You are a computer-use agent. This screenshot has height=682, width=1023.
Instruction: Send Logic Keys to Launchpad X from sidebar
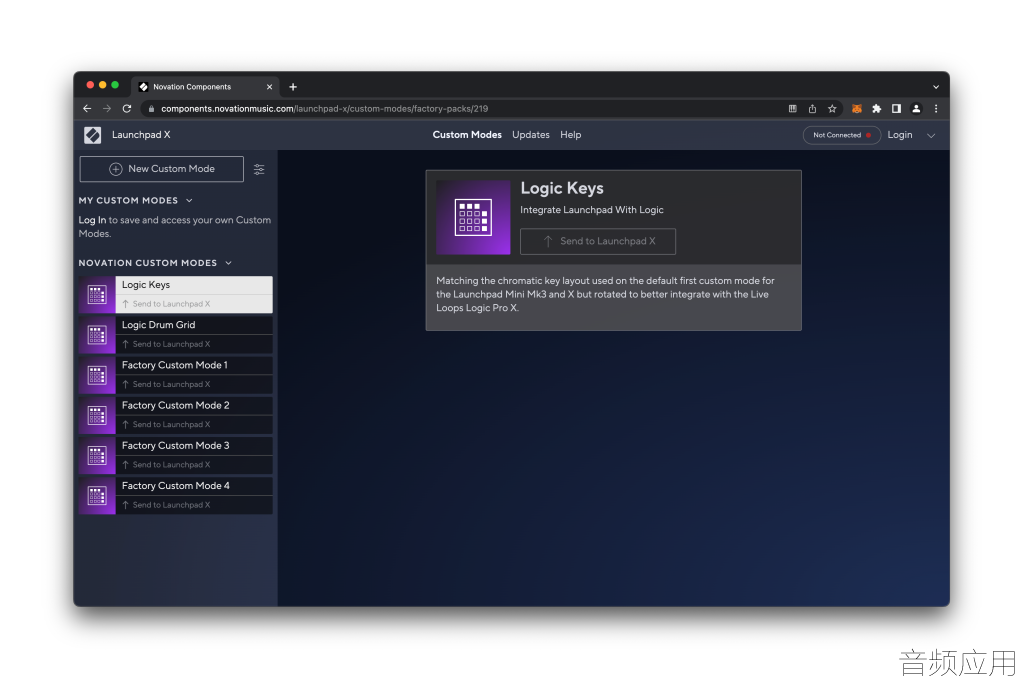194,304
